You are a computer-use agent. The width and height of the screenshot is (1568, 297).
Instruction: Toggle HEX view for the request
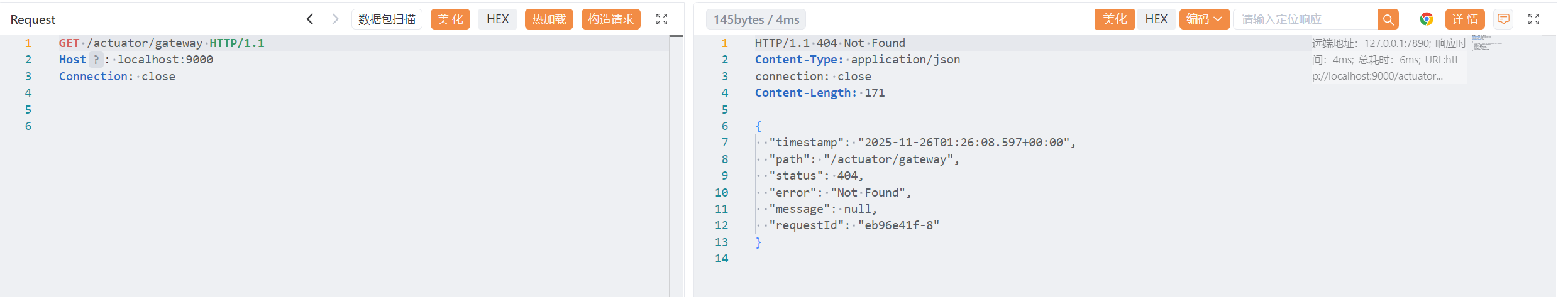pos(497,19)
